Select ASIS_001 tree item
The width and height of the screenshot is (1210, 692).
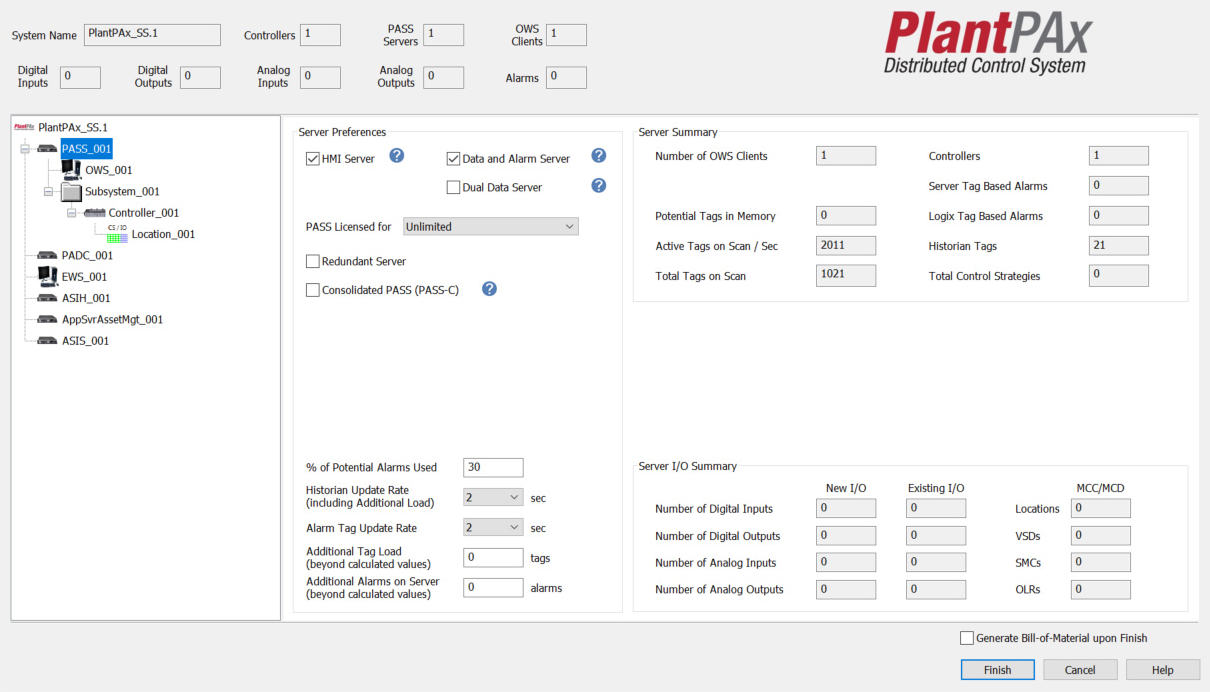86,341
